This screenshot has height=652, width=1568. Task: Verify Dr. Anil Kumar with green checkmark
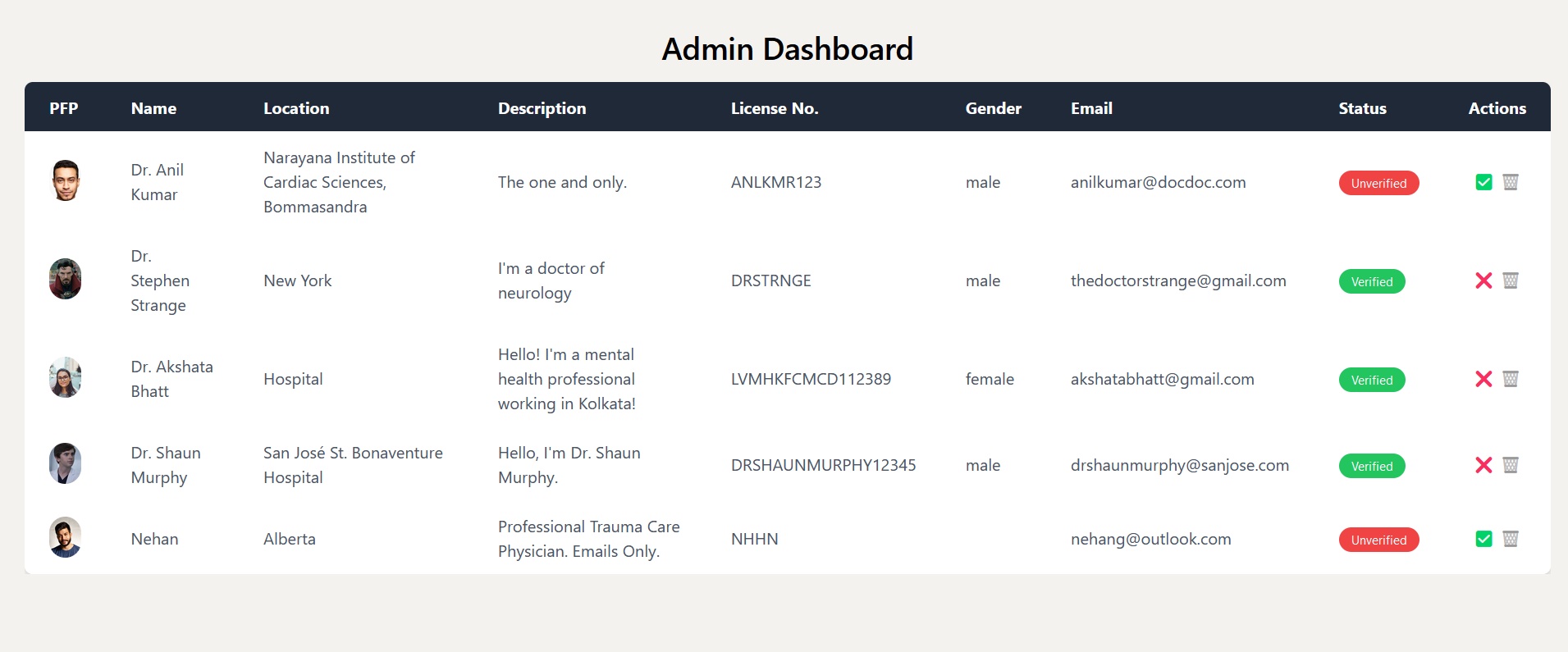(x=1483, y=182)
